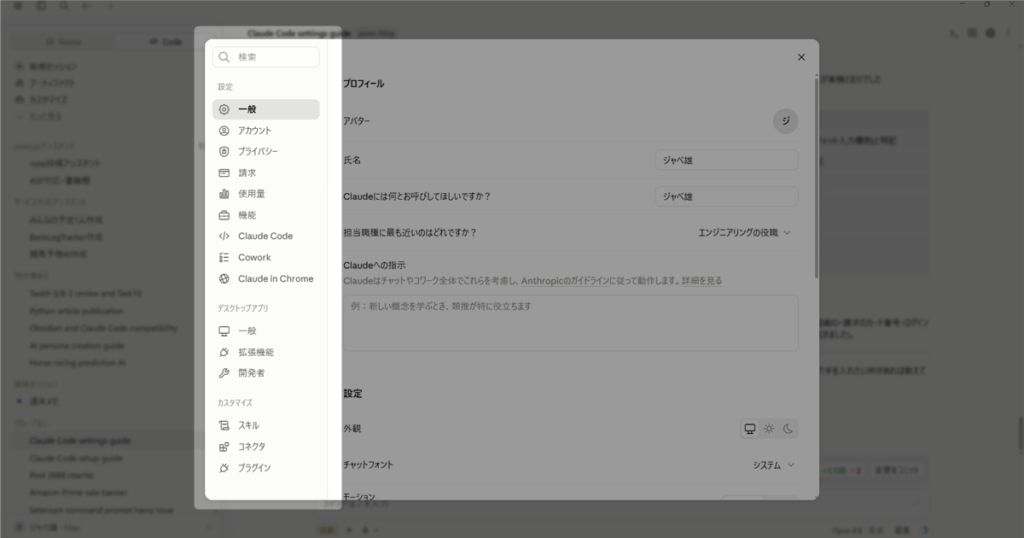Screen dimensions: 1024x538
Task: Click the nickname input below 氏名
Action: [x=726, y=197]
